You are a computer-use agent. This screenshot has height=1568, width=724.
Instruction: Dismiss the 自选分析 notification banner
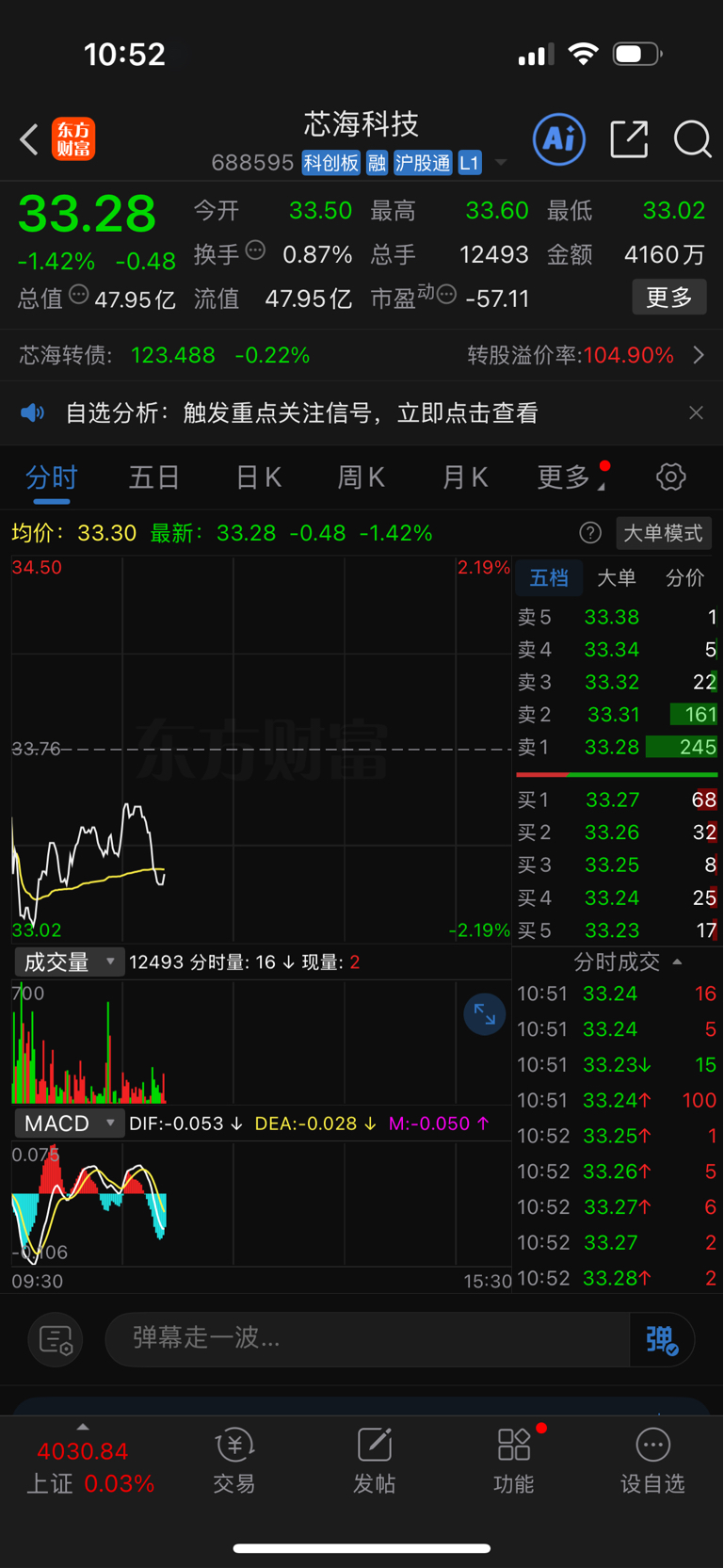pos(696,412)
